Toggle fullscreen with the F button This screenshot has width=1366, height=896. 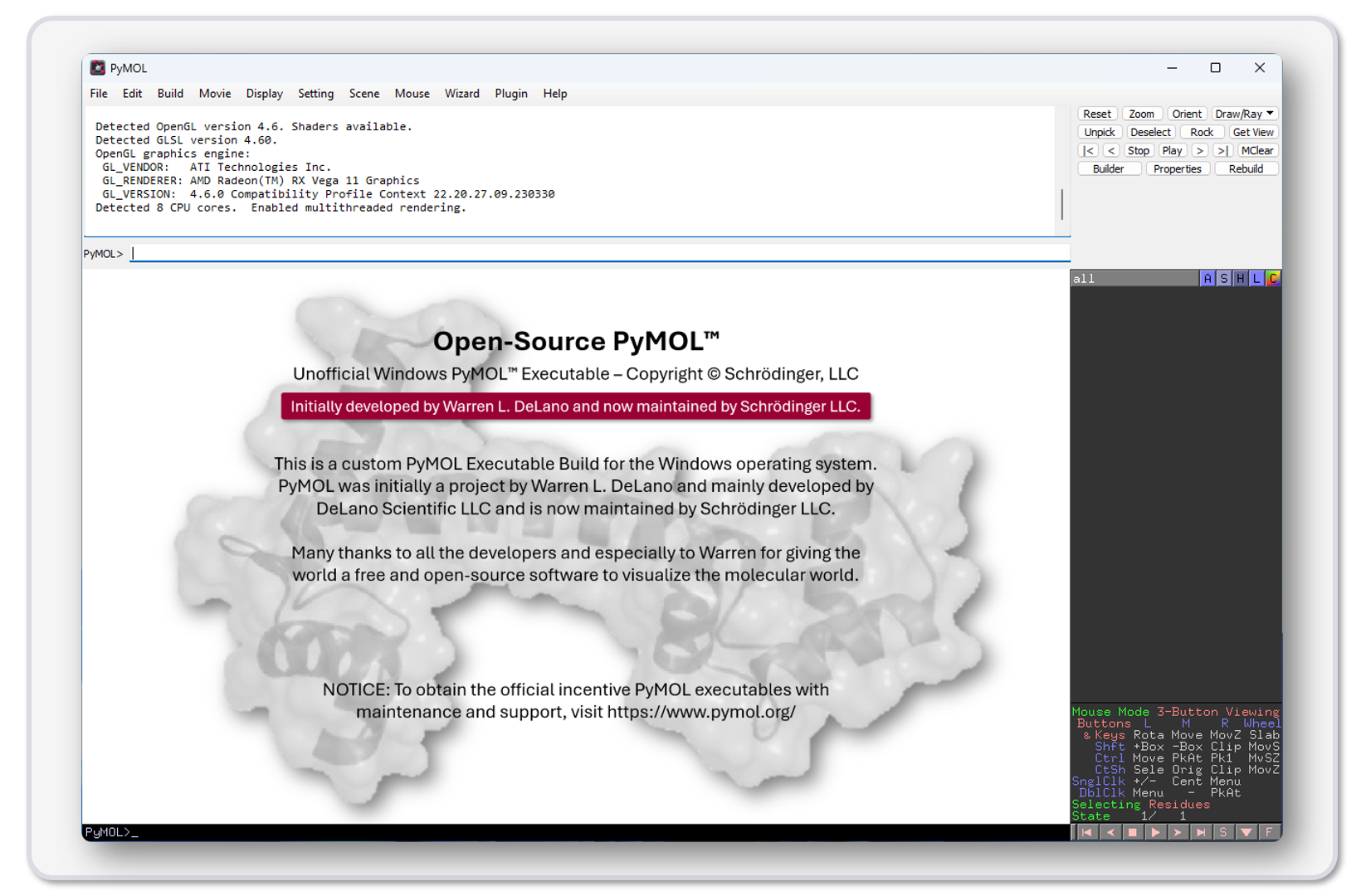point(1269,832)
